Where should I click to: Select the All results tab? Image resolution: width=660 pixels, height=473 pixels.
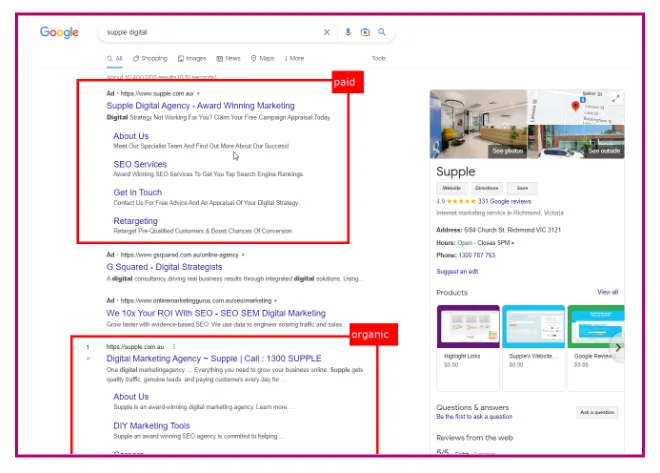114,58
